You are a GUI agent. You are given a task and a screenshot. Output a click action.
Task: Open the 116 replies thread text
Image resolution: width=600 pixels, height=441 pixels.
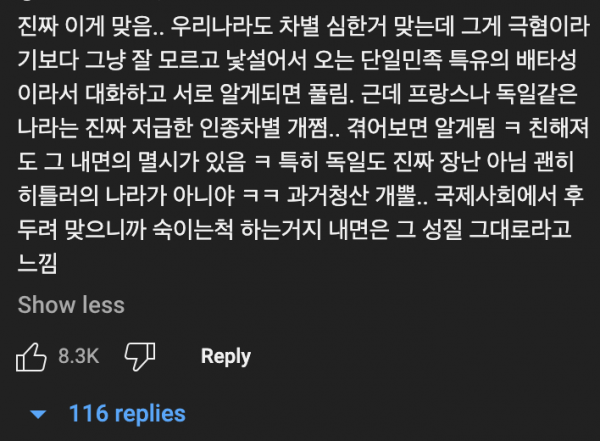[x=127, y=413]
